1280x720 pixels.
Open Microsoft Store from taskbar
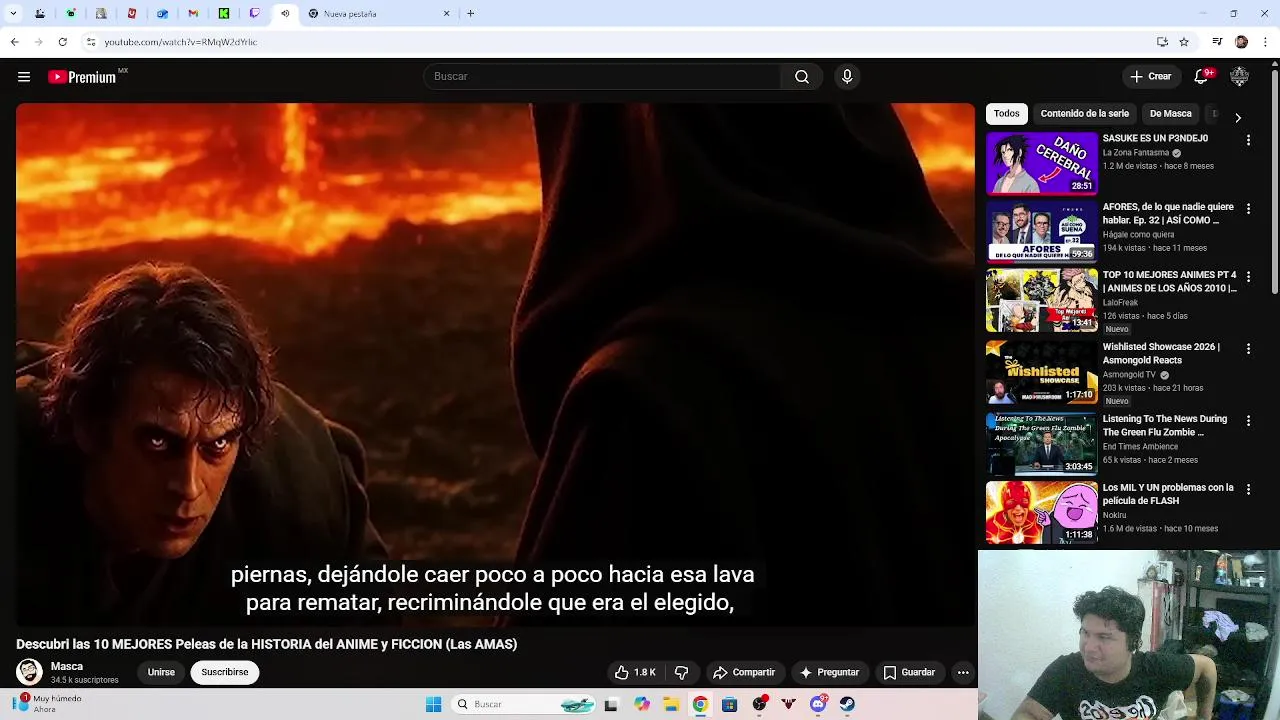click(729, 705)
